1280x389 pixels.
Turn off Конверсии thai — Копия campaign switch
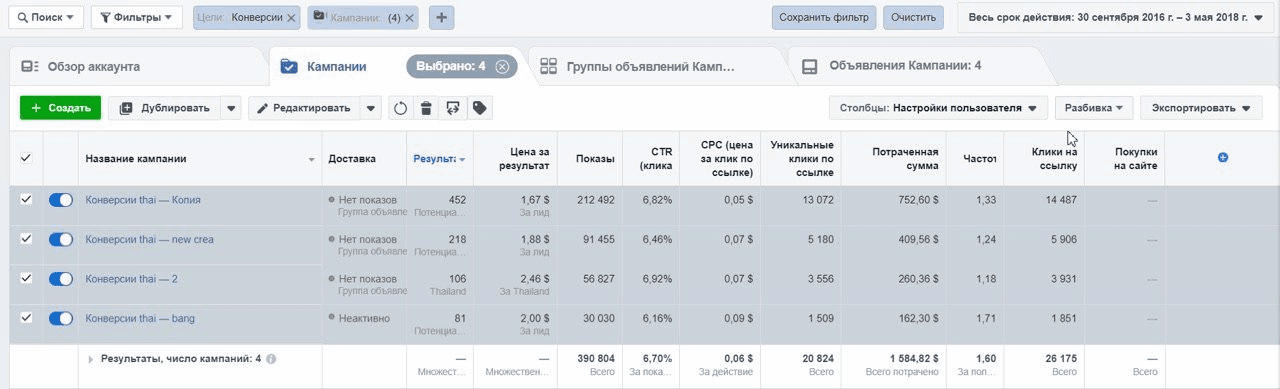click(x=61, y=200)
